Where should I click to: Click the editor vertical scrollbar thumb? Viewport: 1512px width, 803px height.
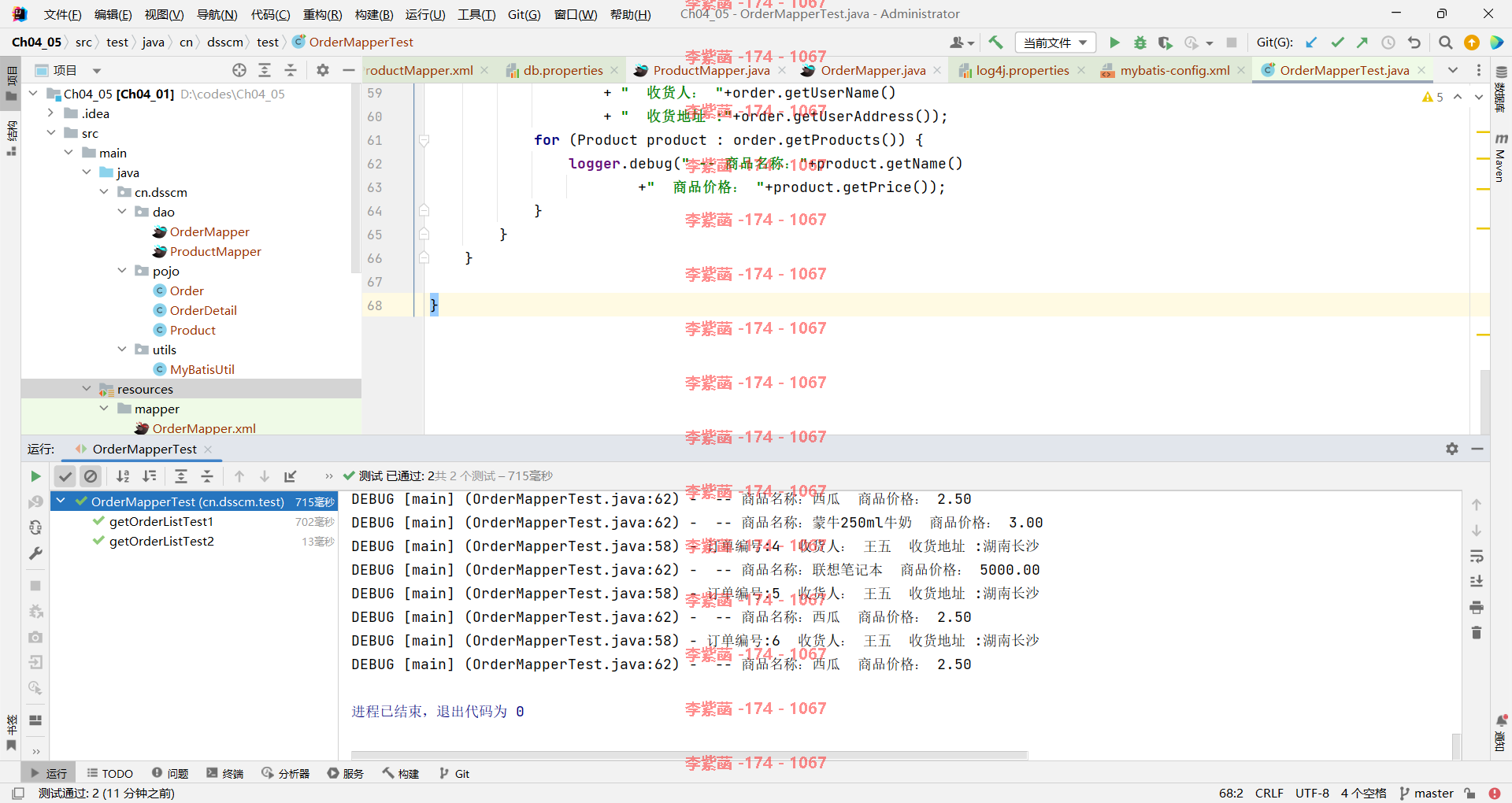point(1484,401)
